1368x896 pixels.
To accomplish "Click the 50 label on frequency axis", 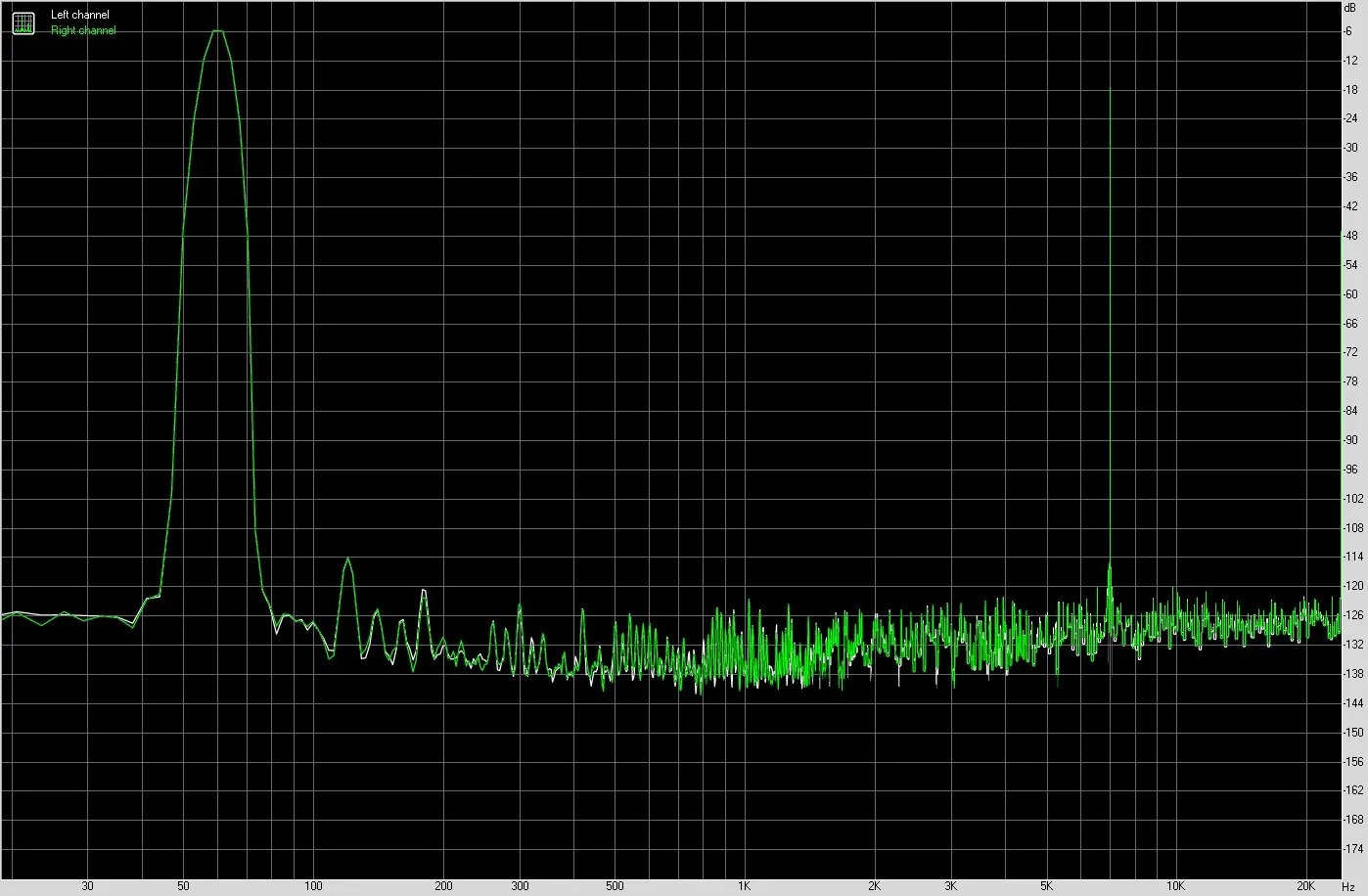I will 183,886.
